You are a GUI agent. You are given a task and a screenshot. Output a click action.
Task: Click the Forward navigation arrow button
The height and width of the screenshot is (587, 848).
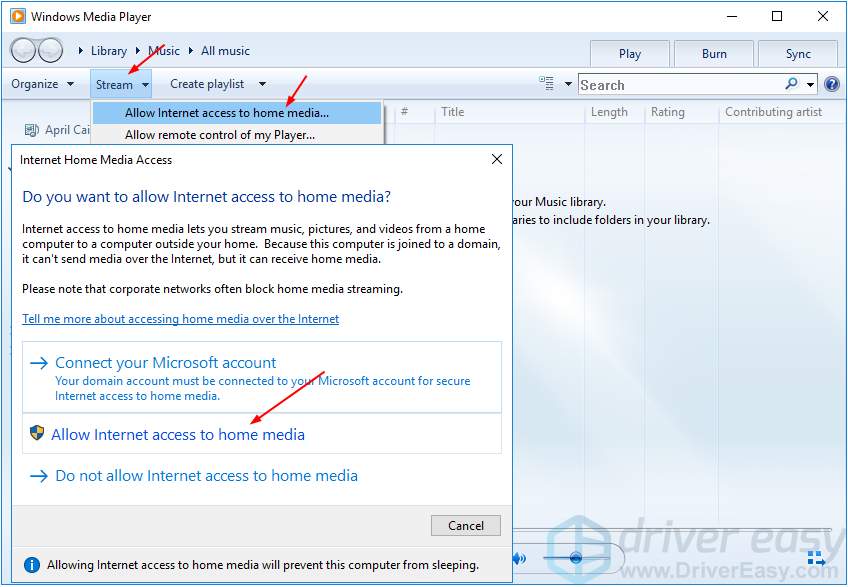[50, 50]
